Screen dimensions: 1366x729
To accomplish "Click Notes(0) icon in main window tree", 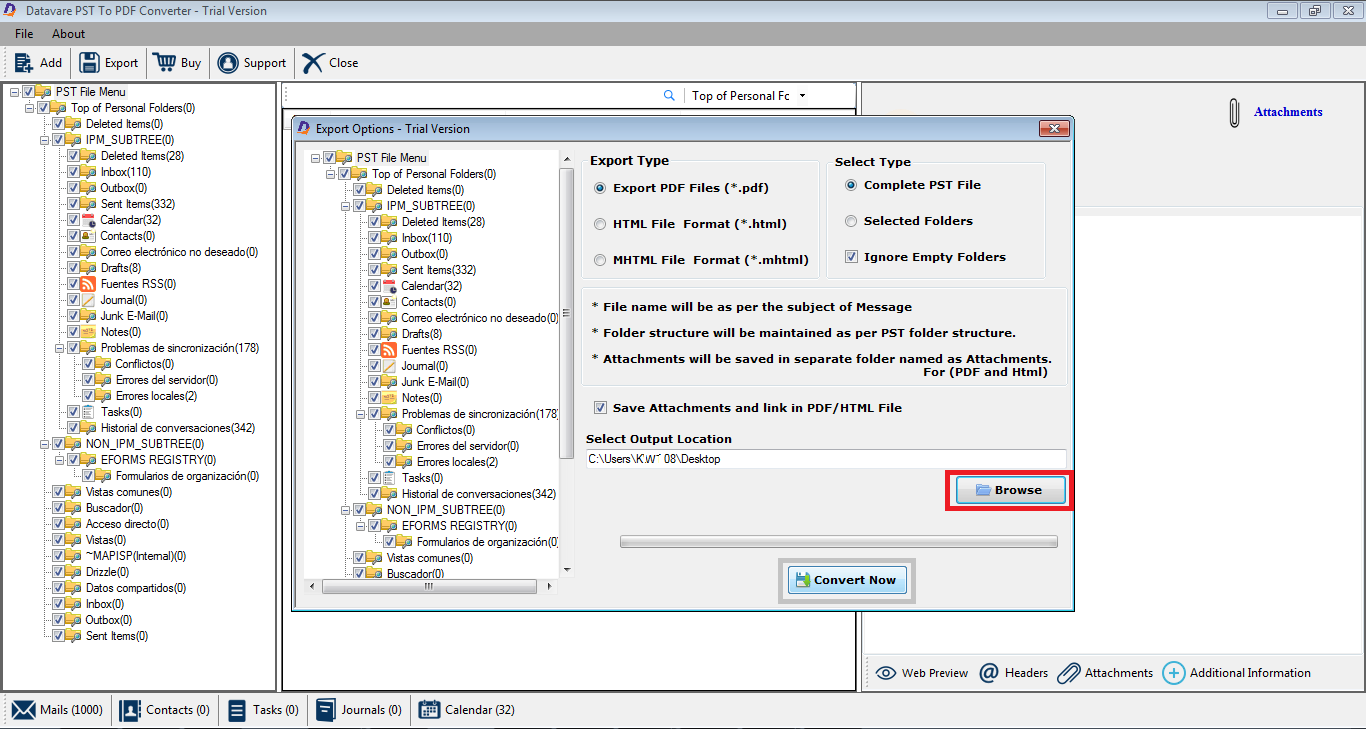I will [89, 332].
